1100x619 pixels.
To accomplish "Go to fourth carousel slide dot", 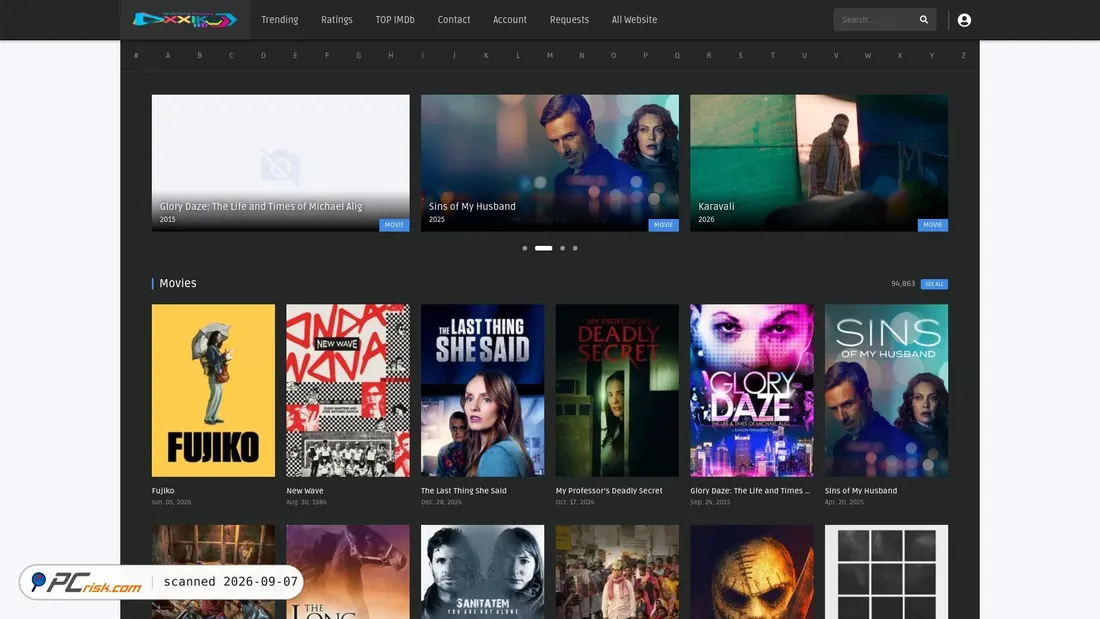I will [575, 248].
